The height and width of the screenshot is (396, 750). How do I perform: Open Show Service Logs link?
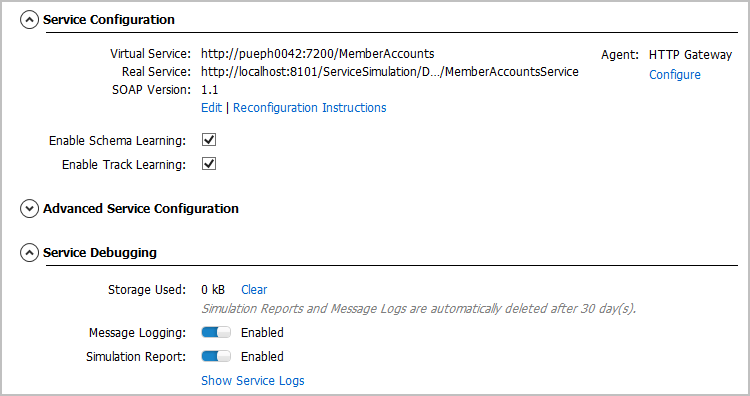point(253,381)
